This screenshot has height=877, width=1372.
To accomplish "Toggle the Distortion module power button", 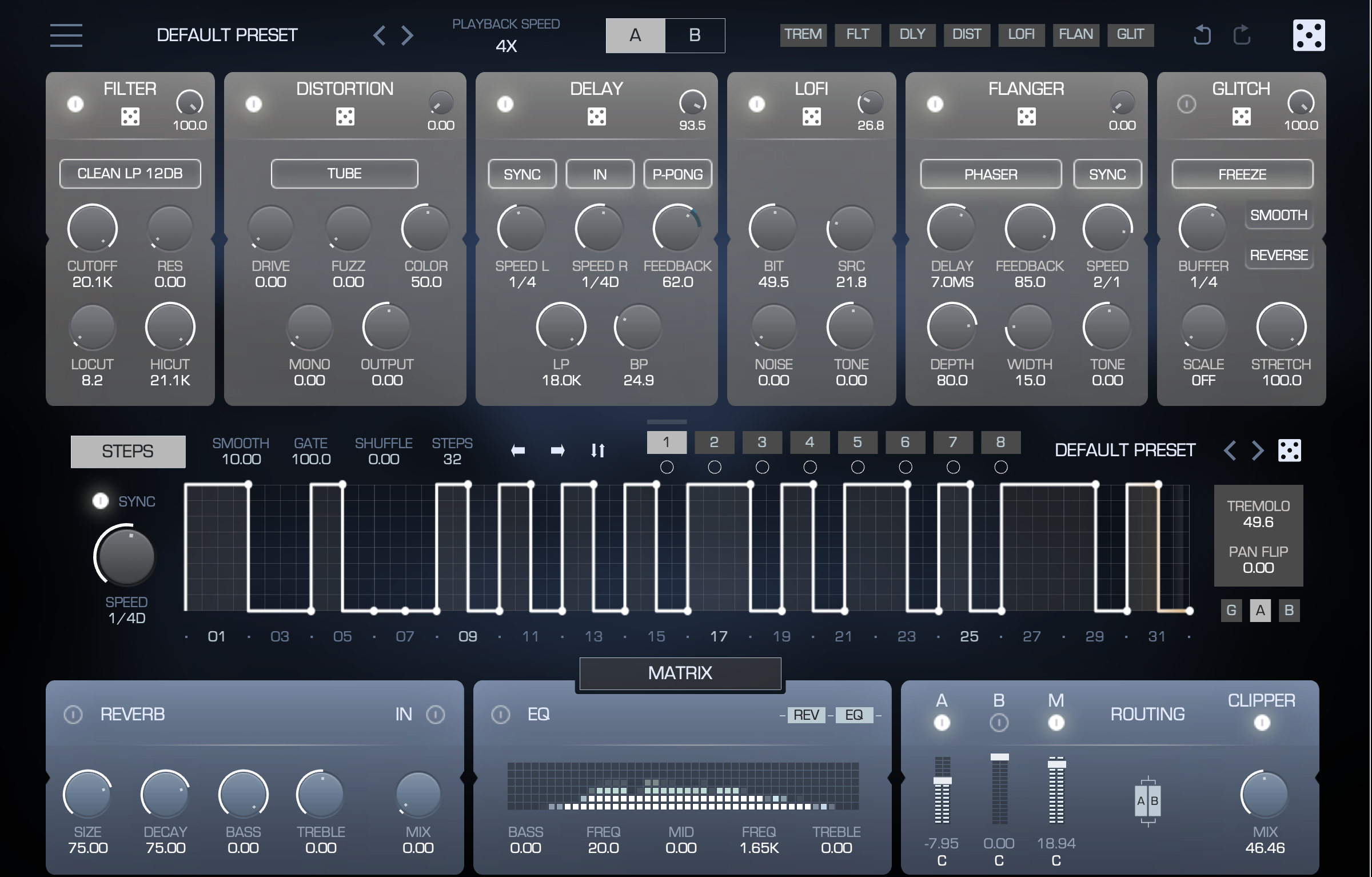I will 254,104.
